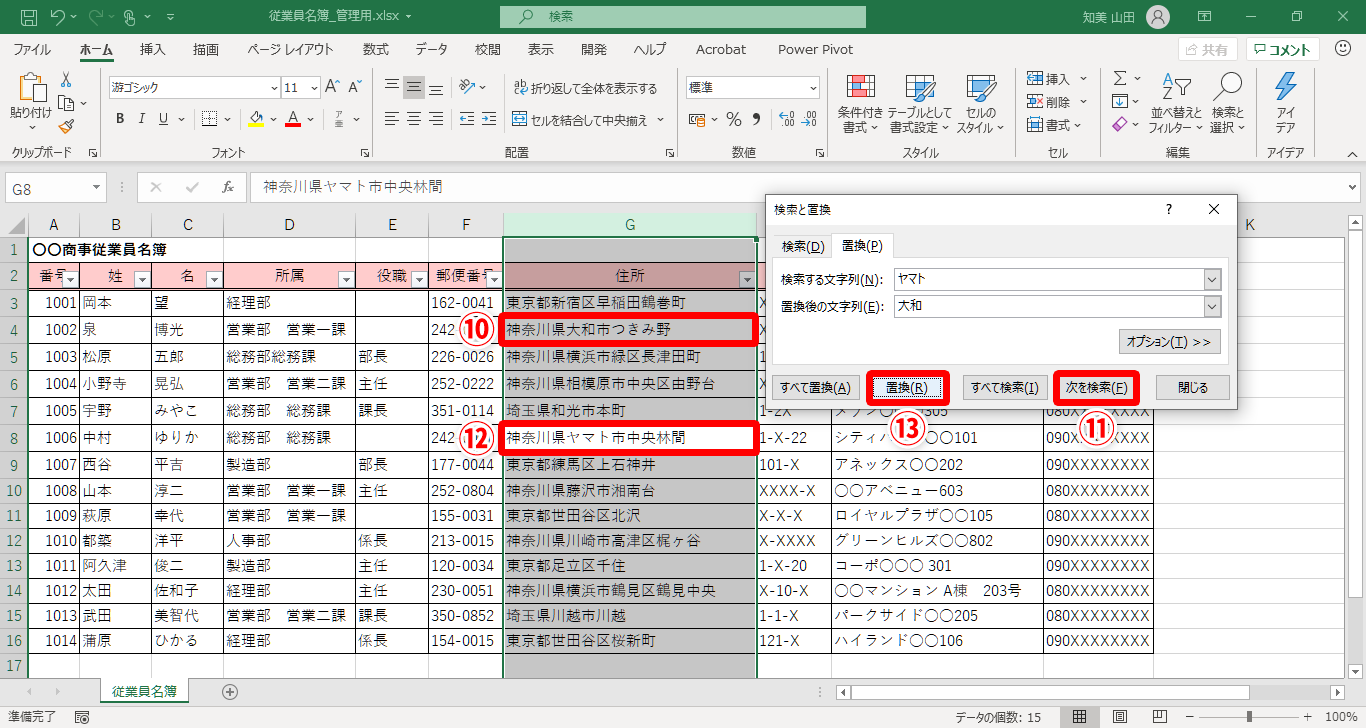Image resolution: width=1366 pixels, height=728 pixels.
Task: Switch to the 挿入 ribbon tab
Action: click(x=153, y=49)
